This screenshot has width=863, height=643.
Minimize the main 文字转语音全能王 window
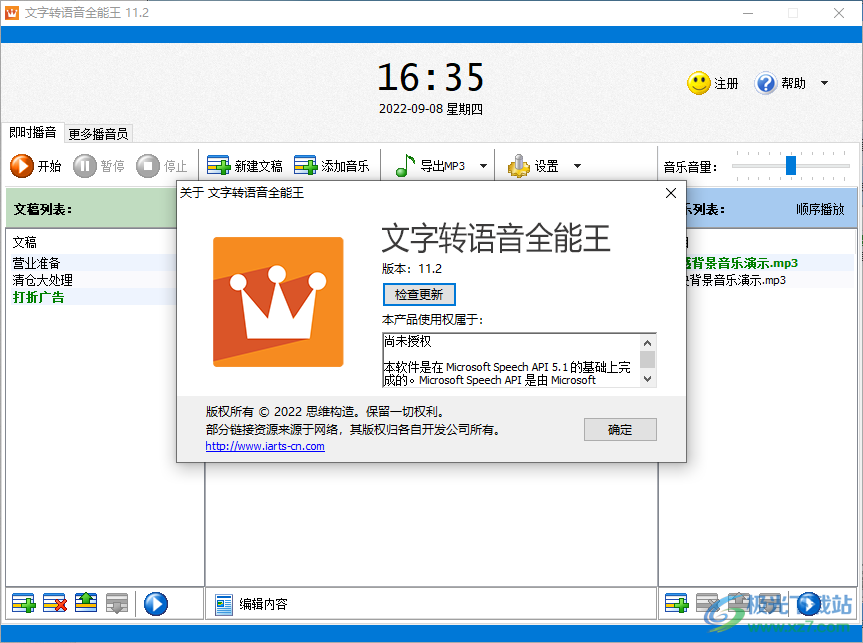748,13
